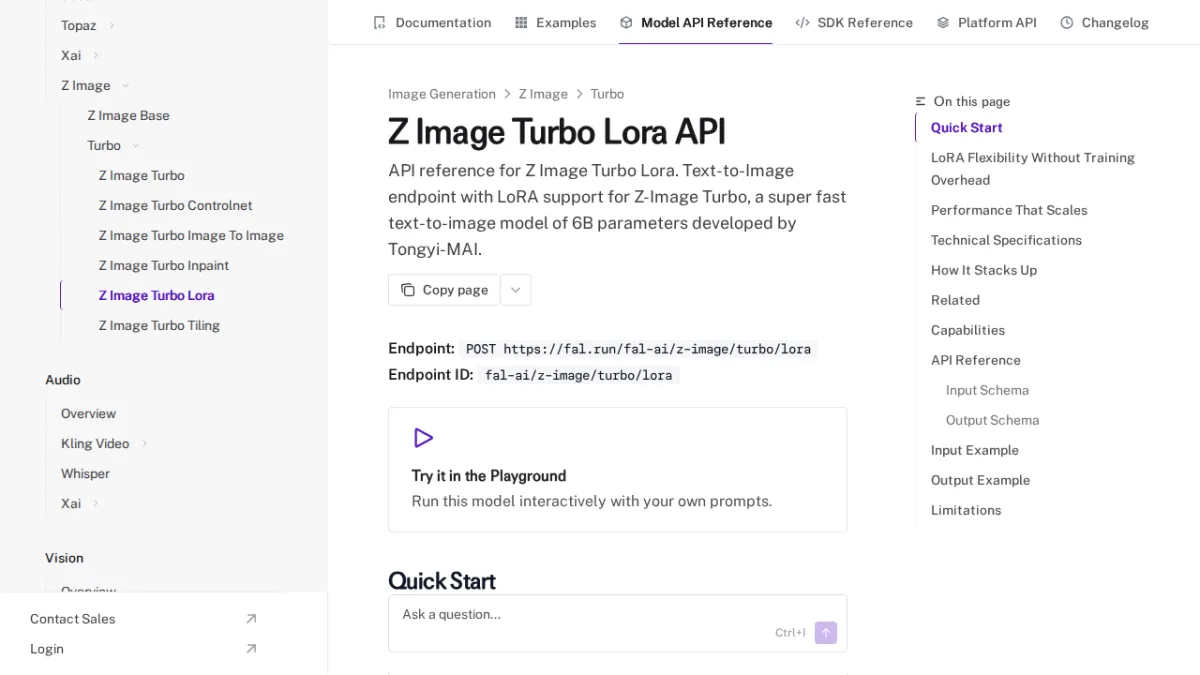Open the Documentation tab
The image size is (1200, 675).
(x=432, y=22)
